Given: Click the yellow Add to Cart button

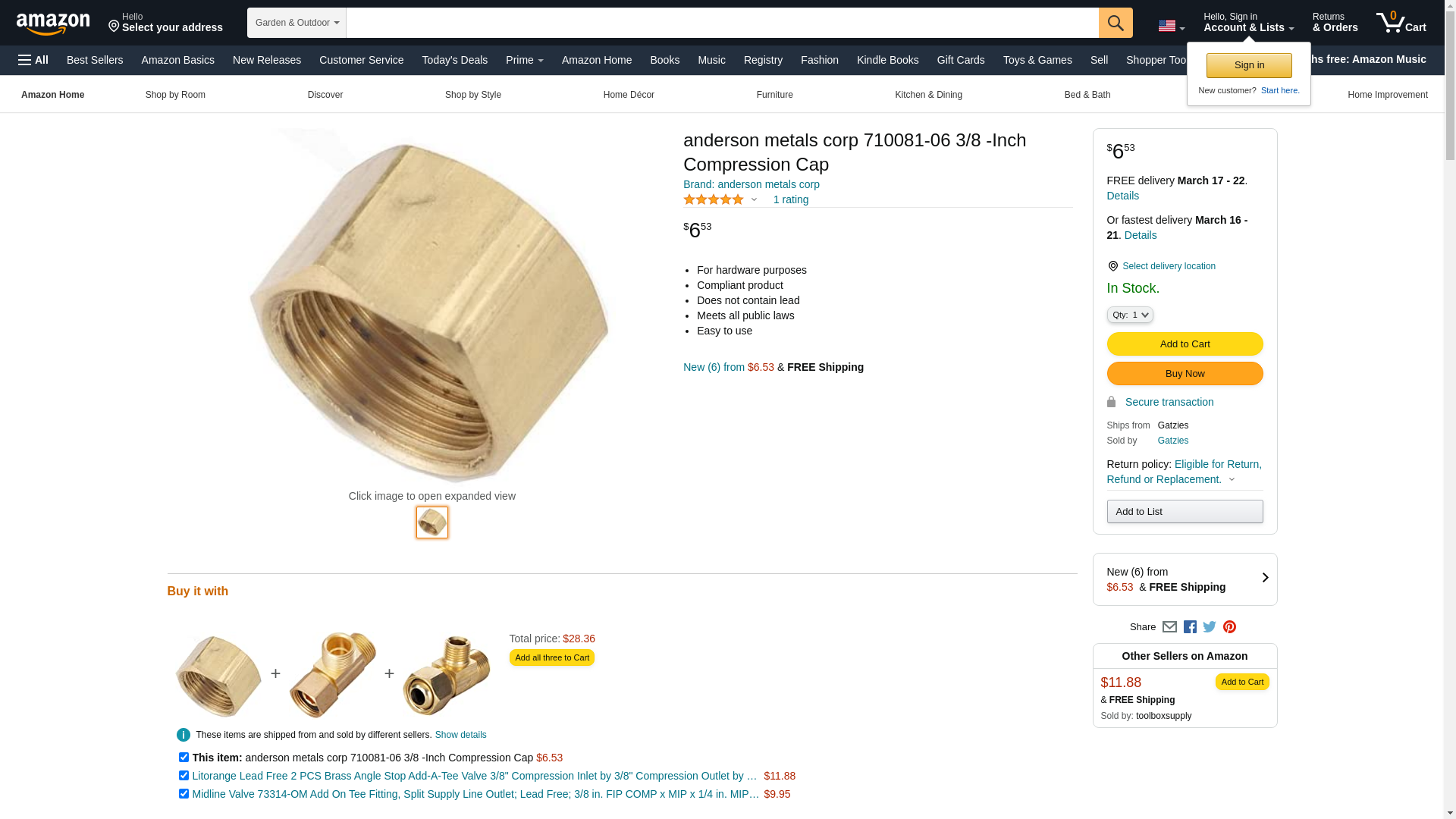Looking at the screenshot, I should 1185,344.
